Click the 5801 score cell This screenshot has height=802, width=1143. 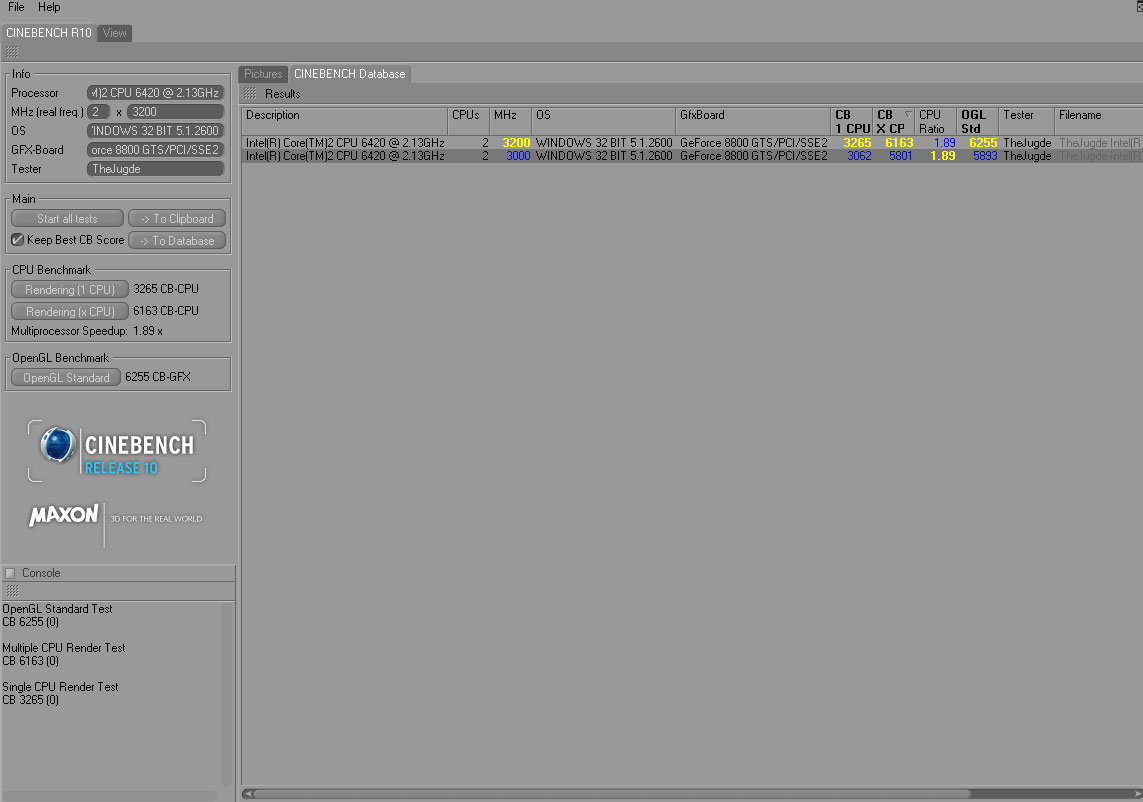pyautogui.click(x=900, y=156)
